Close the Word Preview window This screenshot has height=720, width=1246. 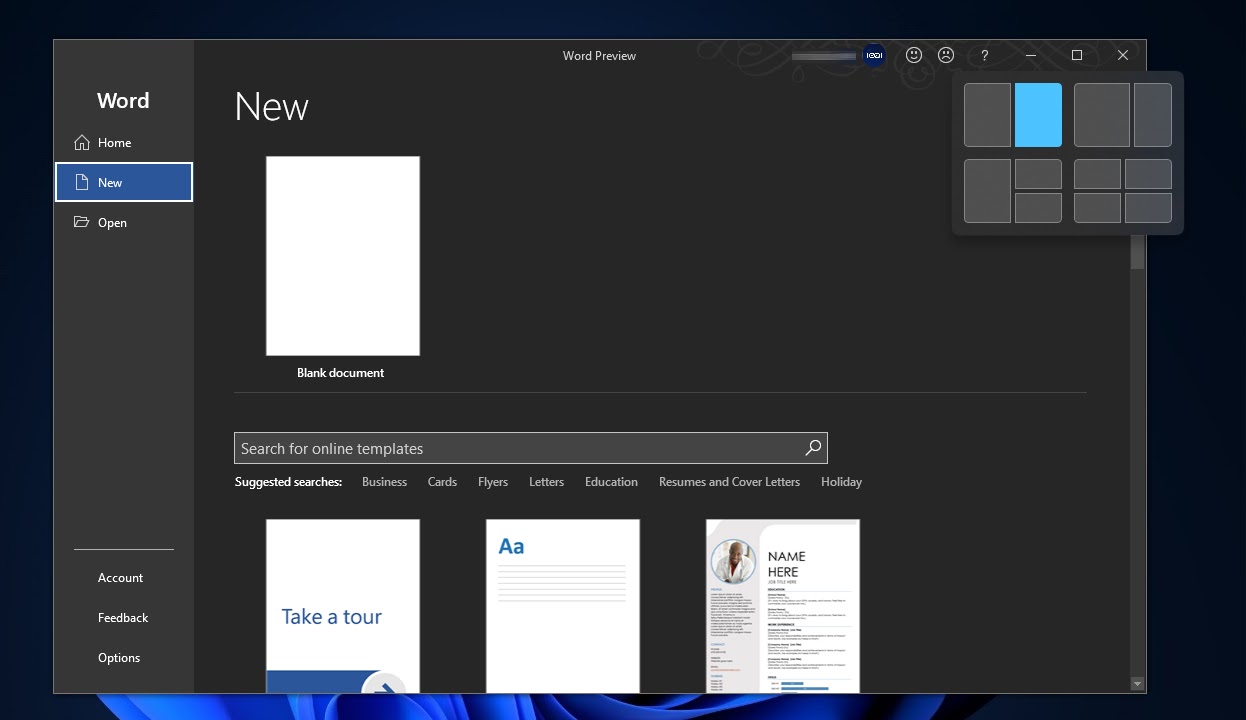tap(1123, 56)
